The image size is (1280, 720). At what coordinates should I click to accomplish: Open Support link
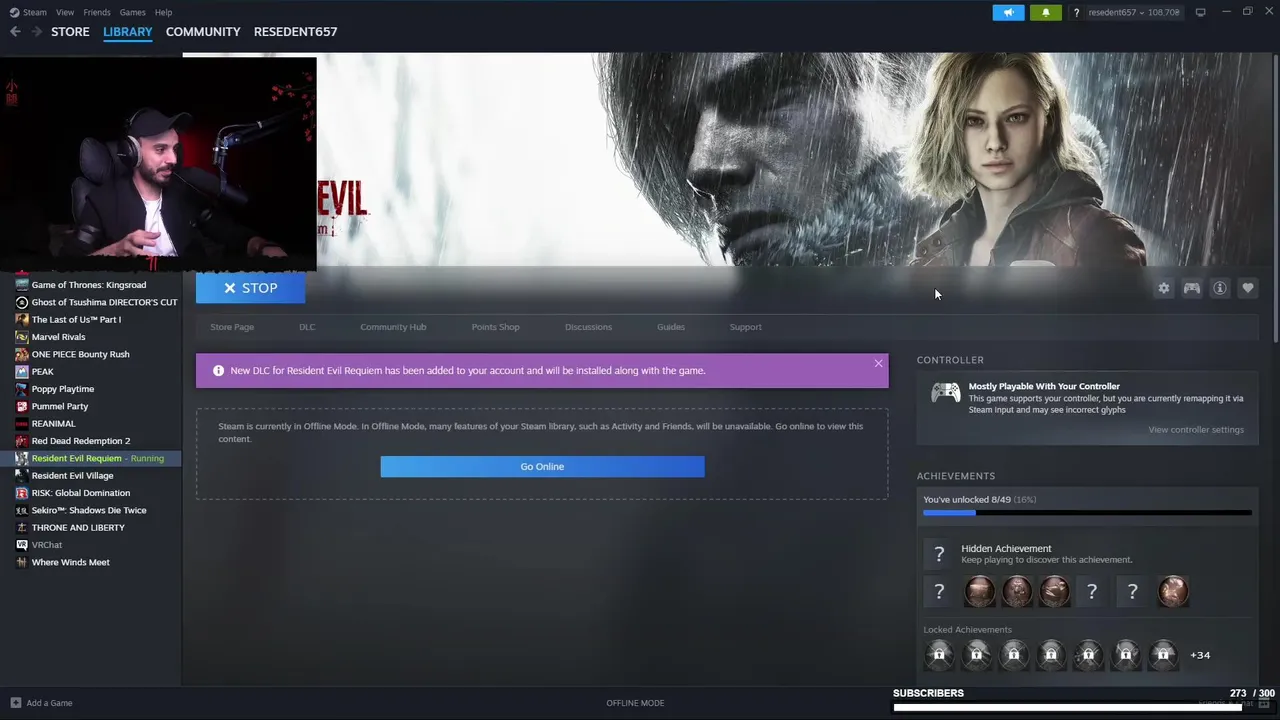tap(746, 327)
